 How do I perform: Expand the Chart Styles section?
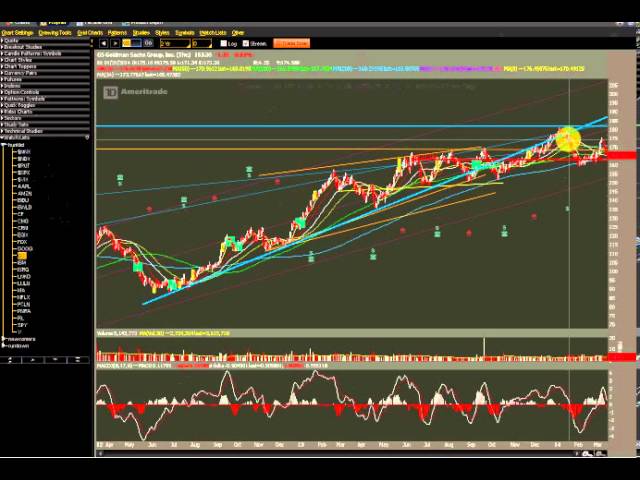(45, 60)
